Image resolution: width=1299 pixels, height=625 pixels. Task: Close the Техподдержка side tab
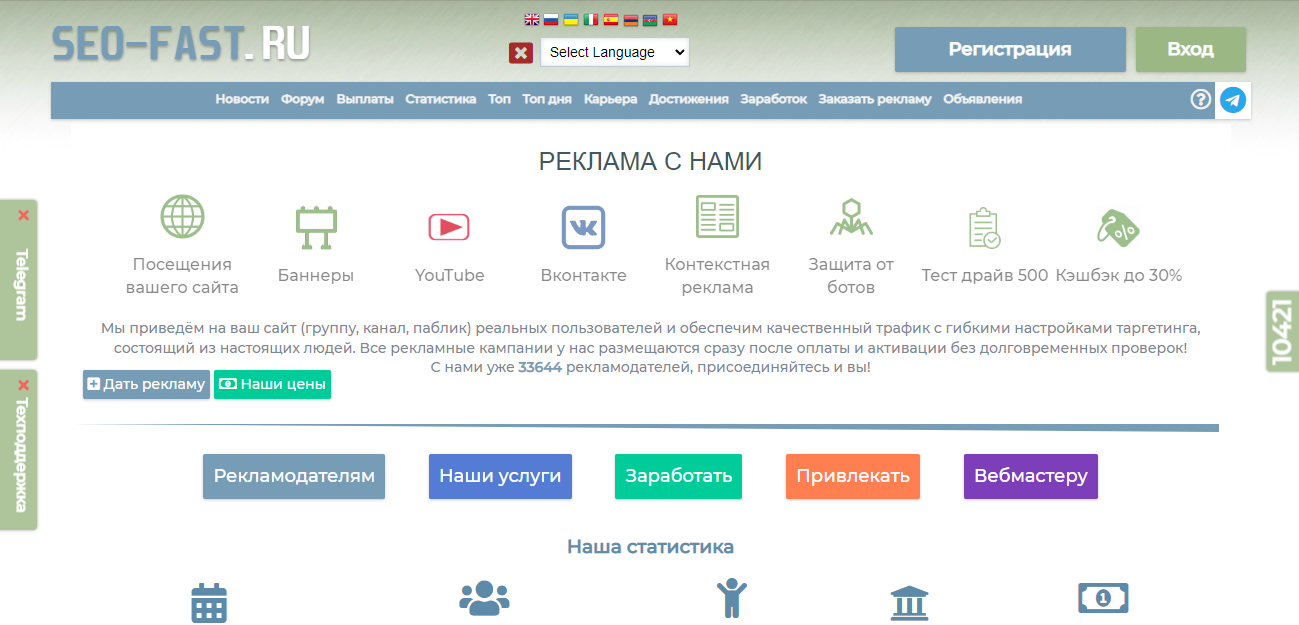pyautogui.click(x=23, y=385)
